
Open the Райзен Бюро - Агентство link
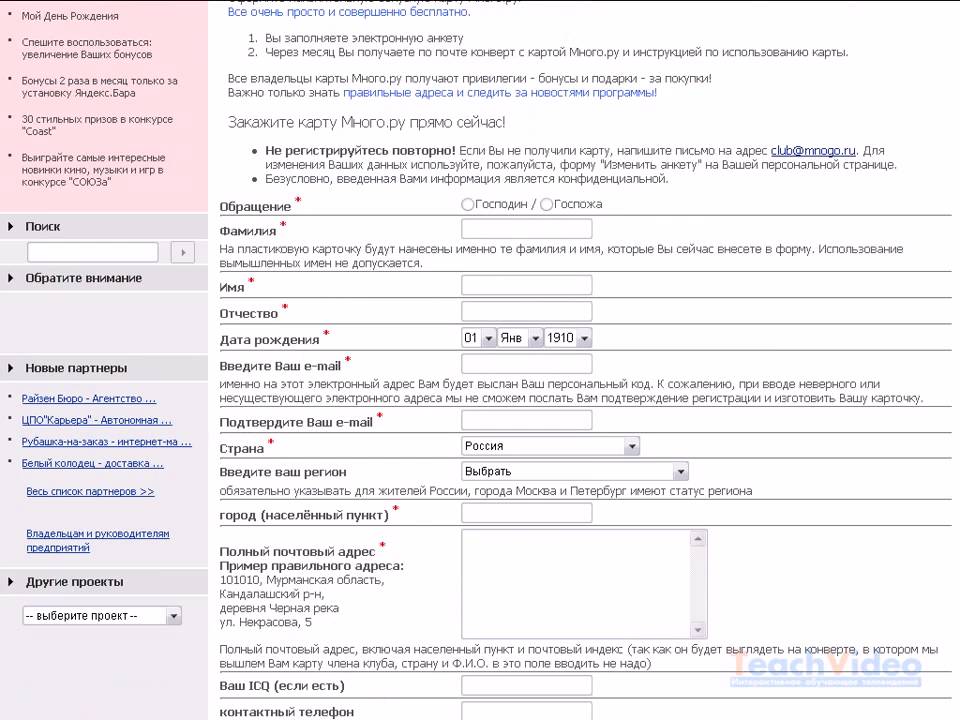click(x=89, y=399)
